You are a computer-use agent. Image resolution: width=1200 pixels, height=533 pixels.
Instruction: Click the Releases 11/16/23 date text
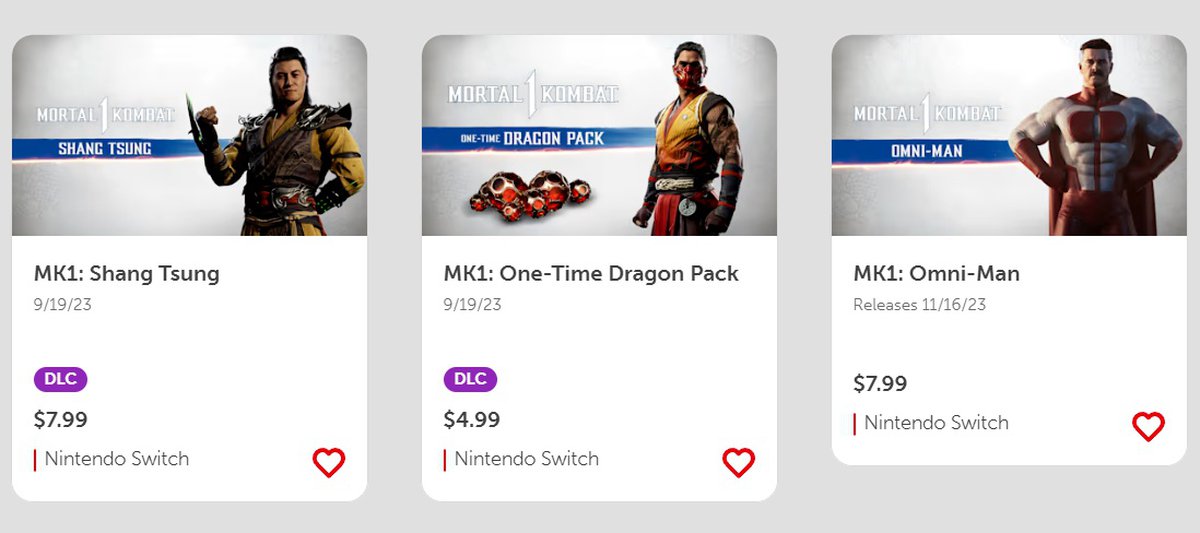919,304
